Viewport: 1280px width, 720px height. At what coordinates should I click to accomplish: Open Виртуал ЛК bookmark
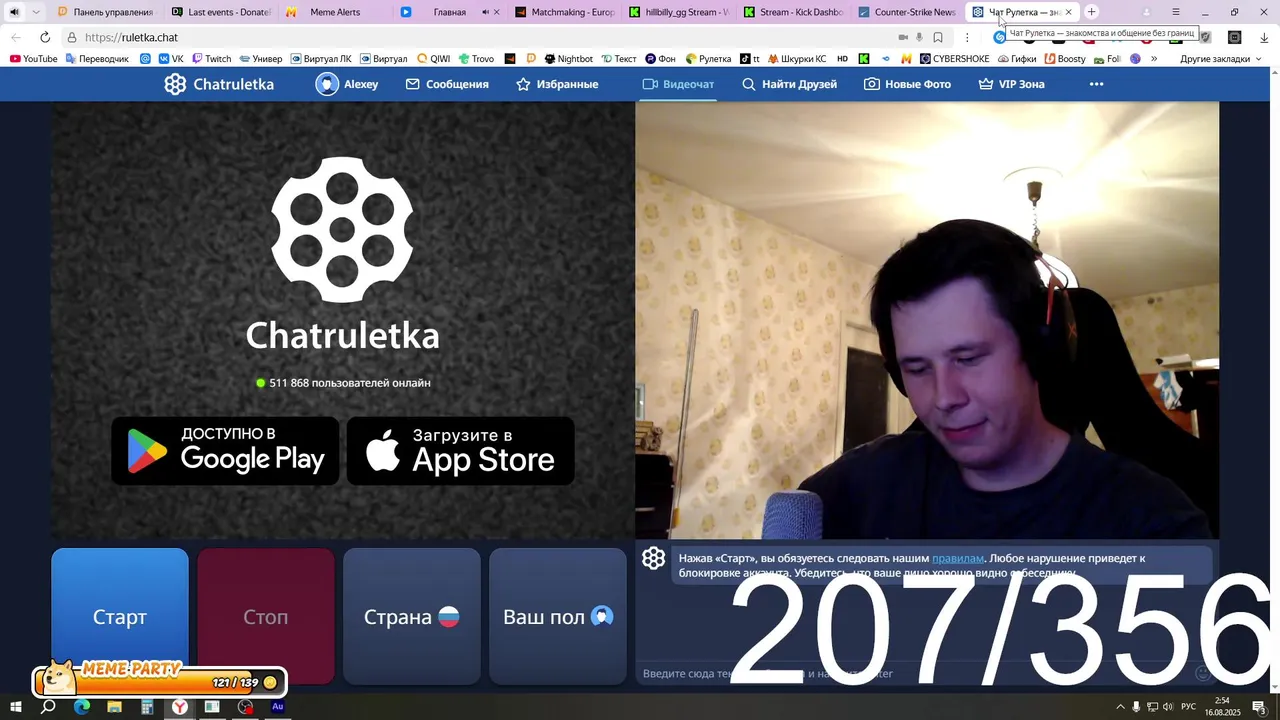point(320,59)
